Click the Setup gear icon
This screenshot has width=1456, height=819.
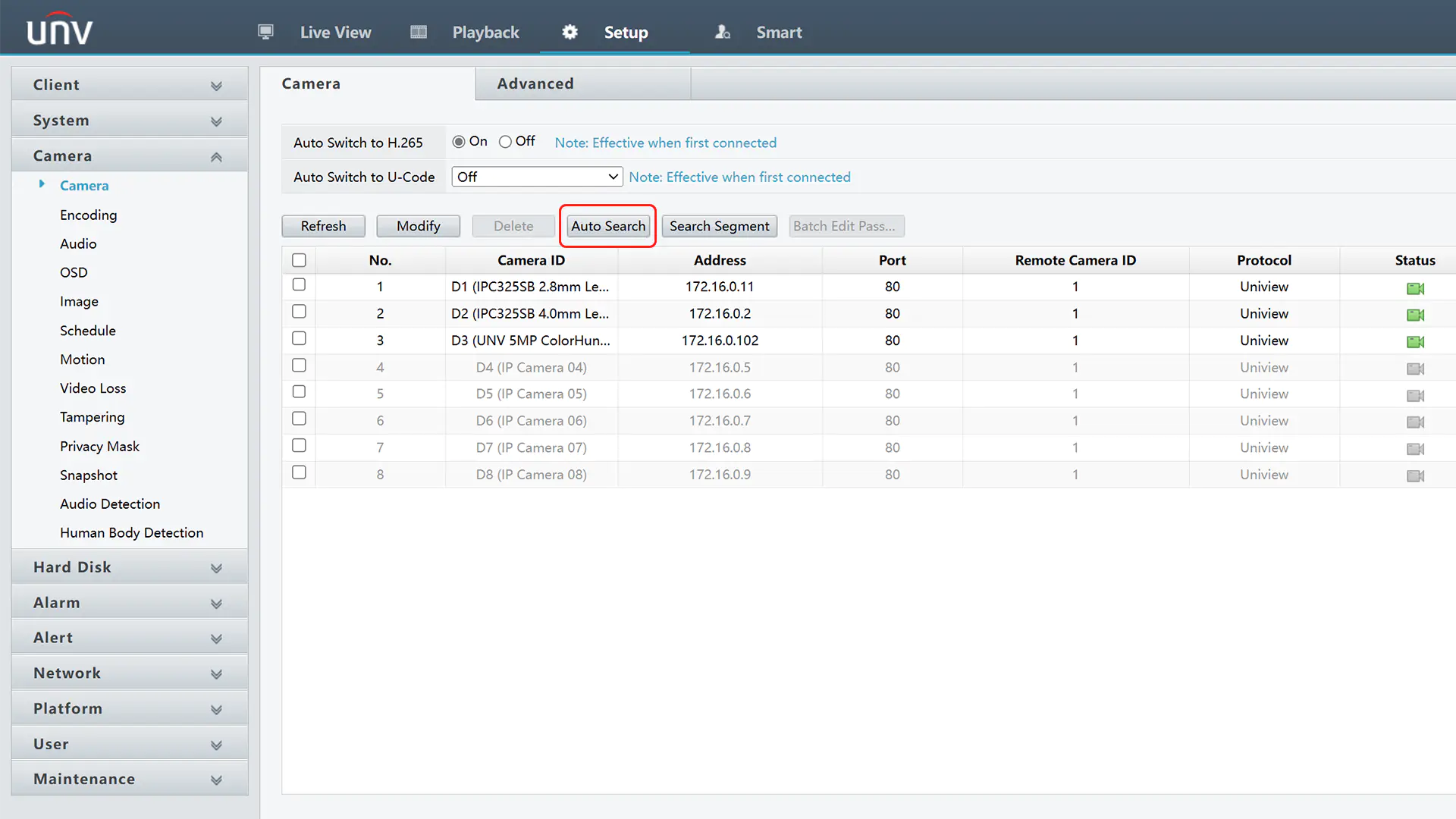tap(569, 31)
